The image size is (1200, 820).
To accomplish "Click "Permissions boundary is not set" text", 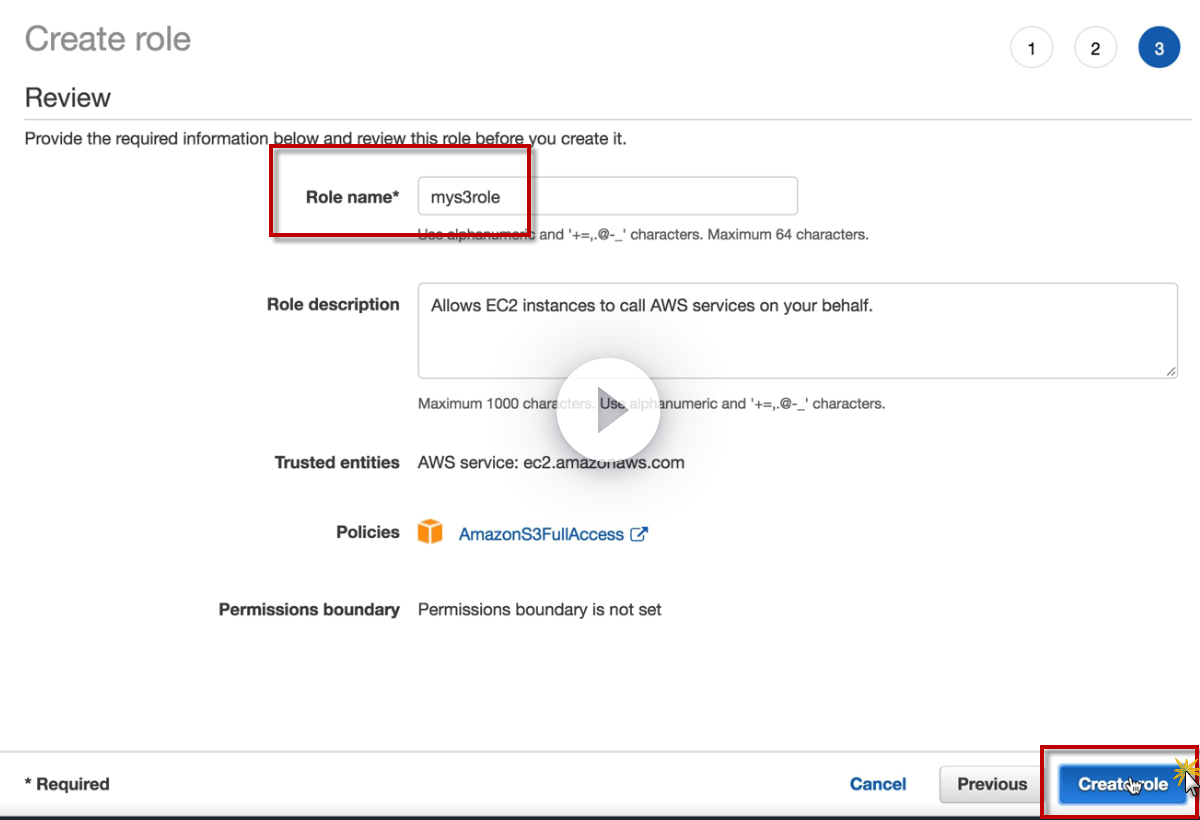I will (x=539, y=609).
